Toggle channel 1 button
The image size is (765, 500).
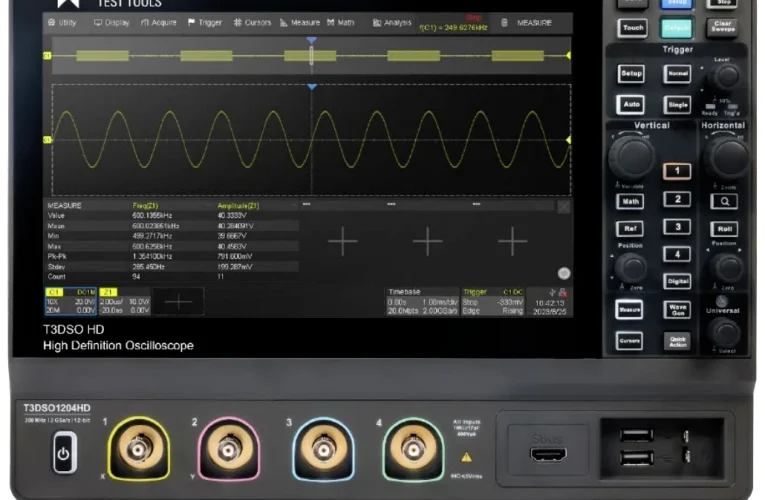tap(677, 171)
